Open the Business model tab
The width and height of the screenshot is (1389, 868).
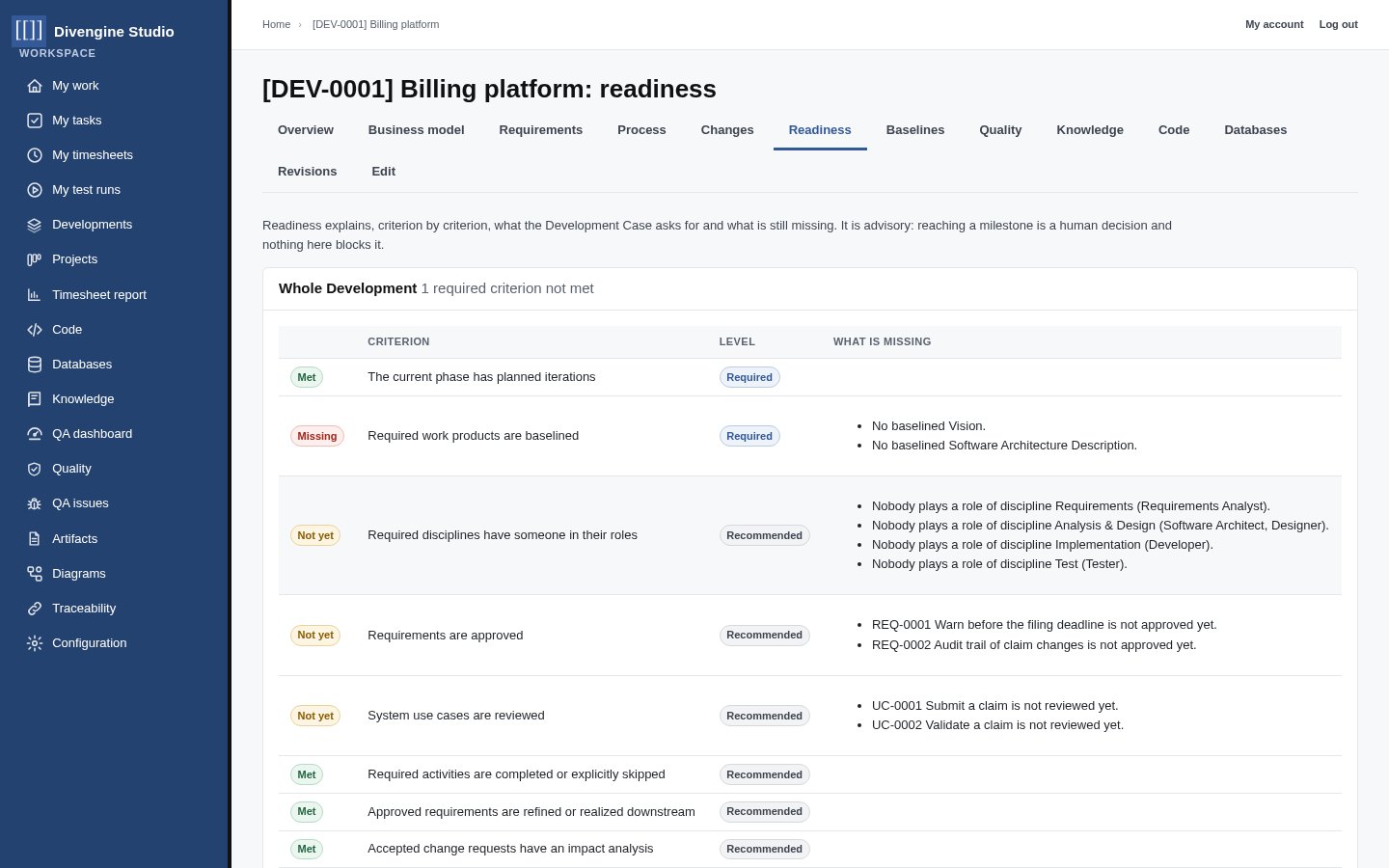417,130
